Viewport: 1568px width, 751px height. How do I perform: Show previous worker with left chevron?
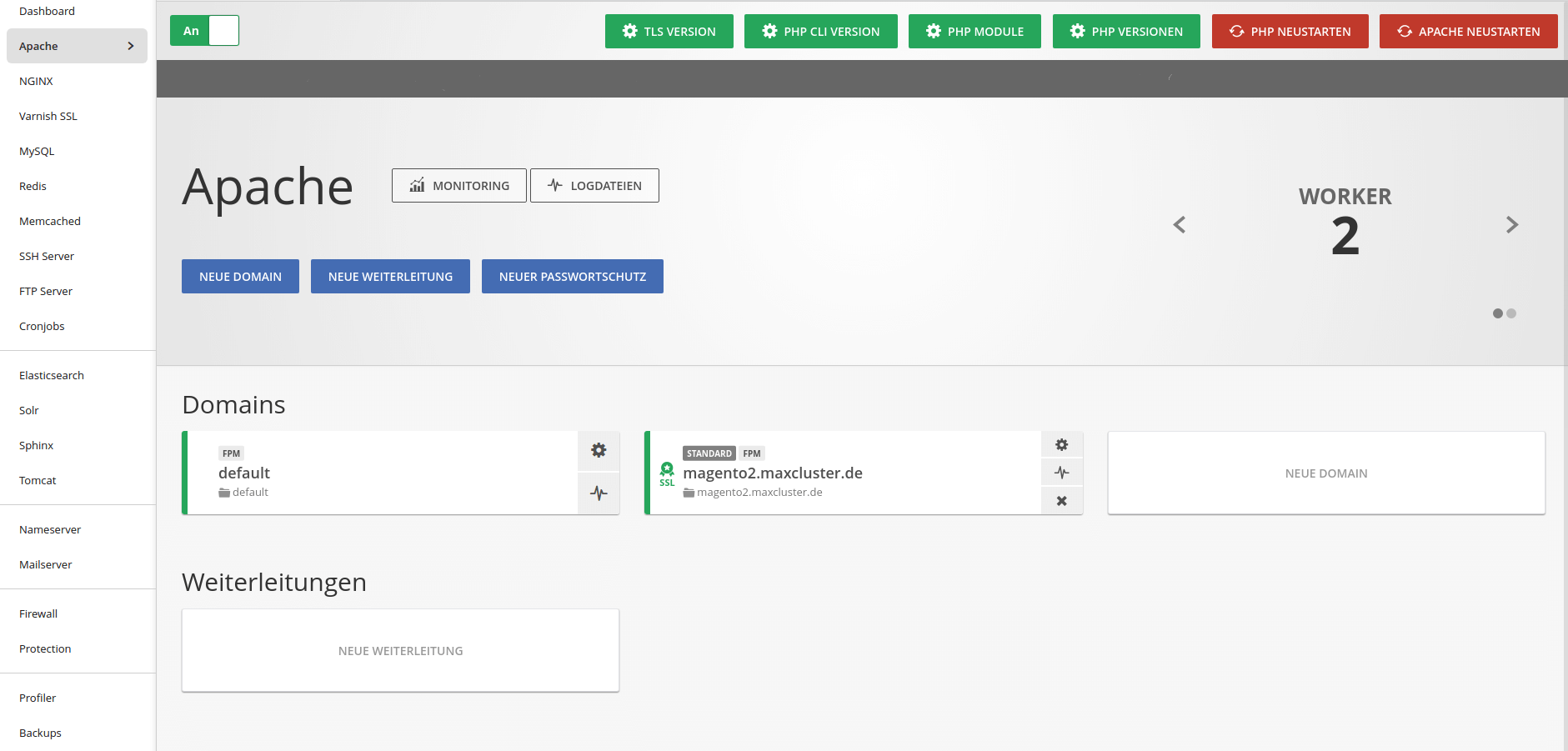[x=1180, y=224]
